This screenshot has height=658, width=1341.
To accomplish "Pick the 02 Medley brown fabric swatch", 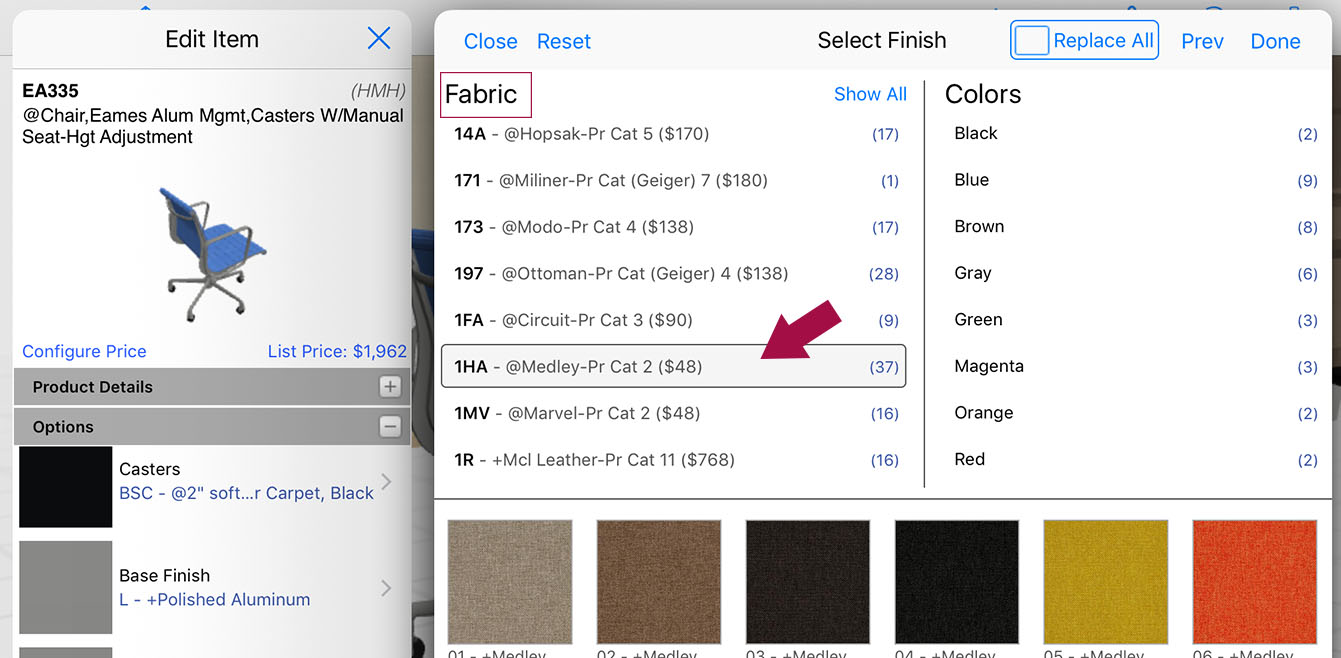I will point(659,582).
